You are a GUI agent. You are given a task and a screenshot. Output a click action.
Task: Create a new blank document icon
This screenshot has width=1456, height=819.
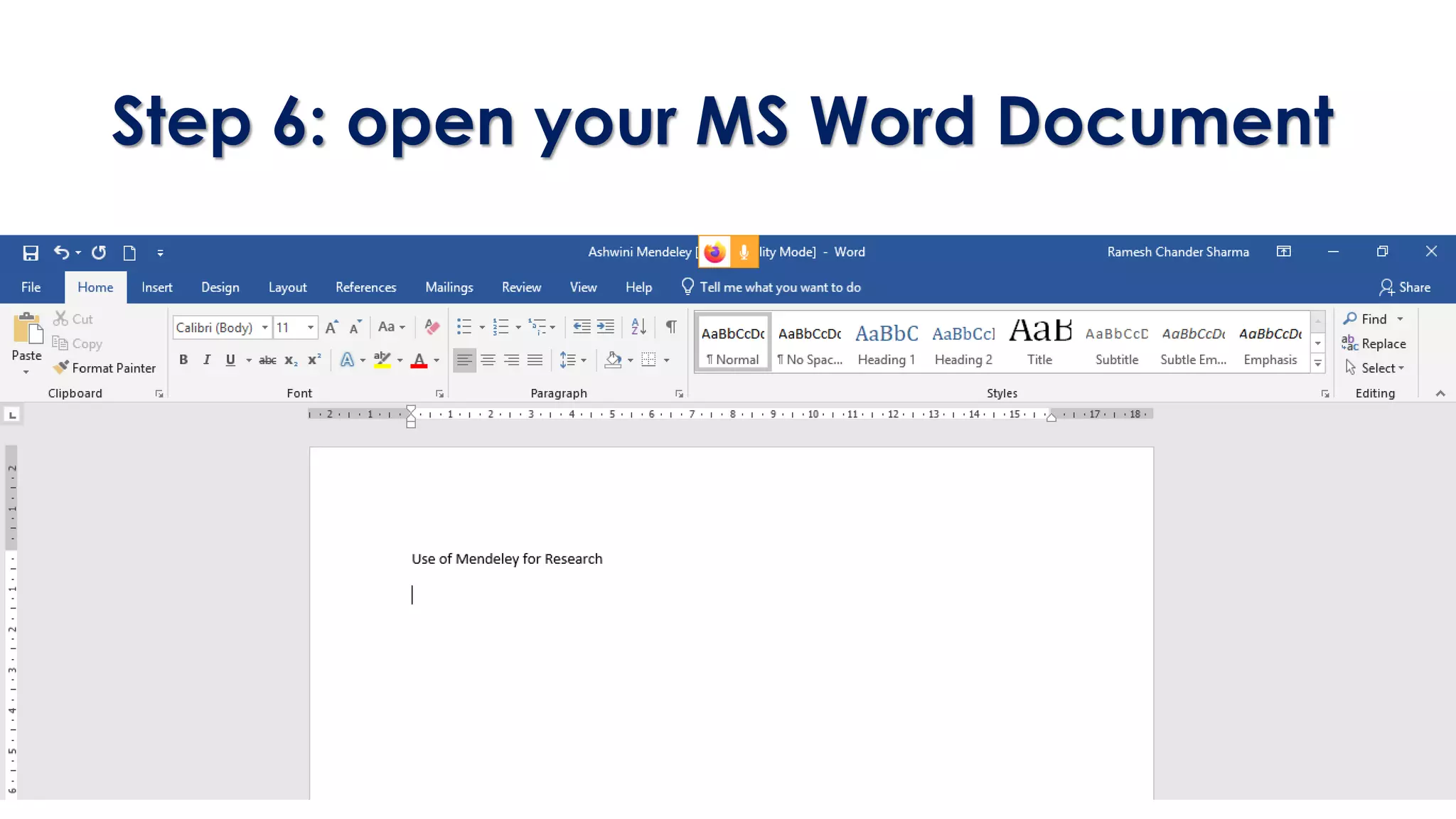[129, 252]
